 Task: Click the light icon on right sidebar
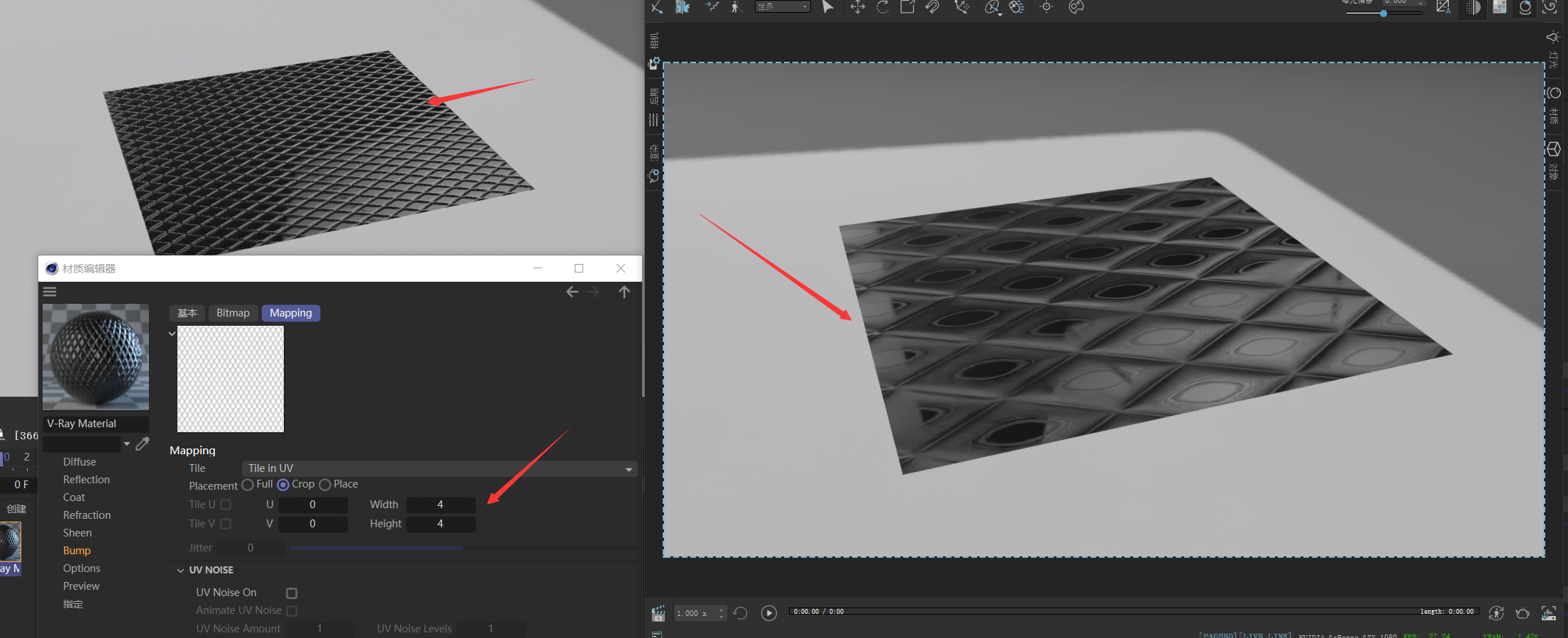click(x=1553, y=37)
